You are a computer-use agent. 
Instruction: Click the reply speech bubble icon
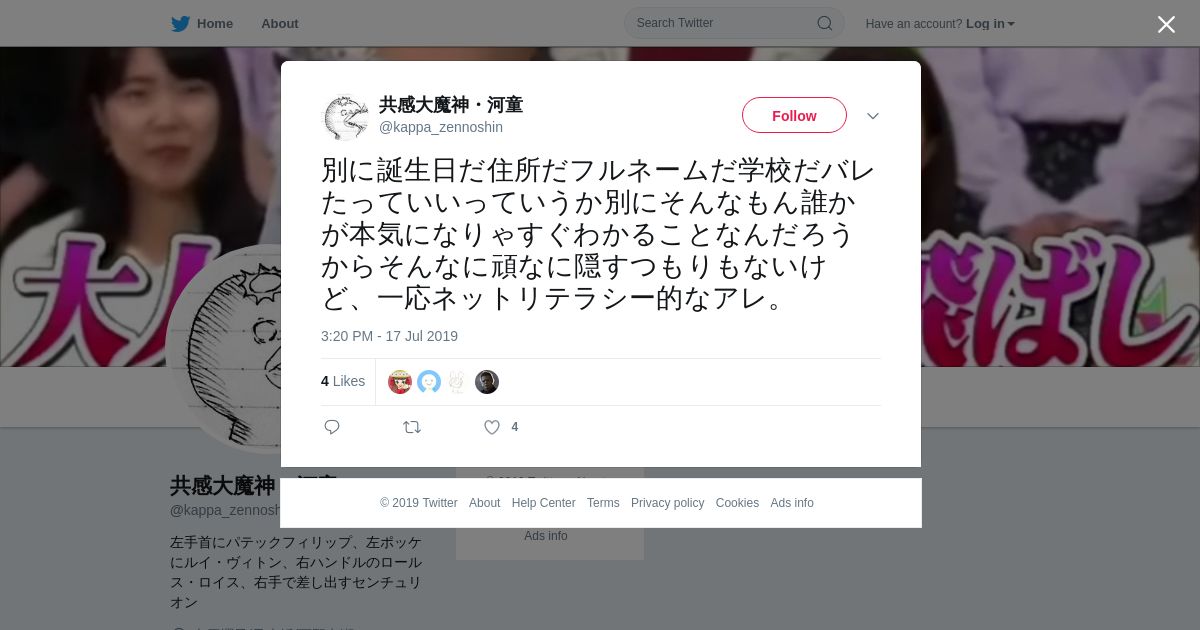(332, 427)
